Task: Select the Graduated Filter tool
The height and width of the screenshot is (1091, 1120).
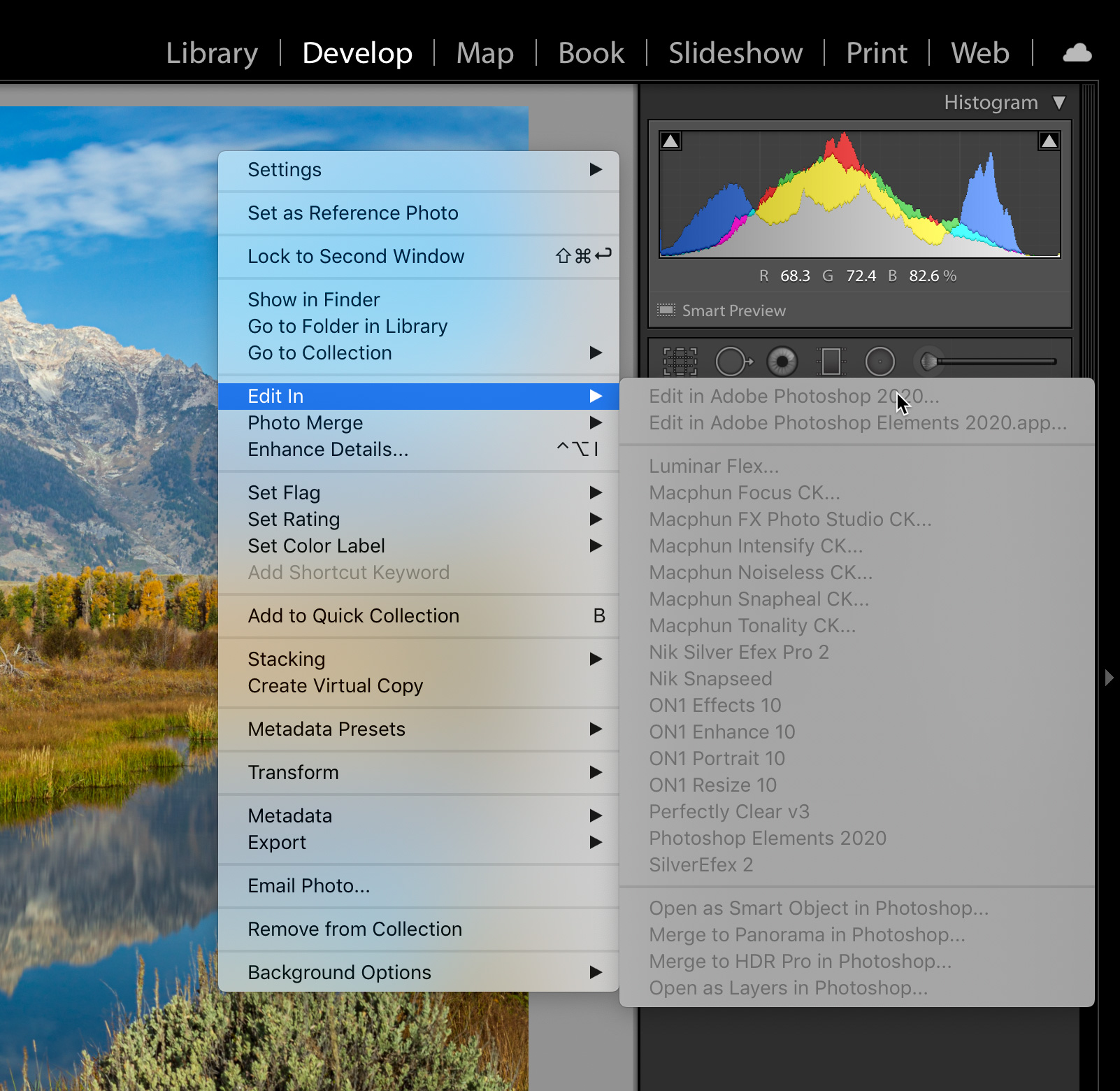Action: pos(831,362)
